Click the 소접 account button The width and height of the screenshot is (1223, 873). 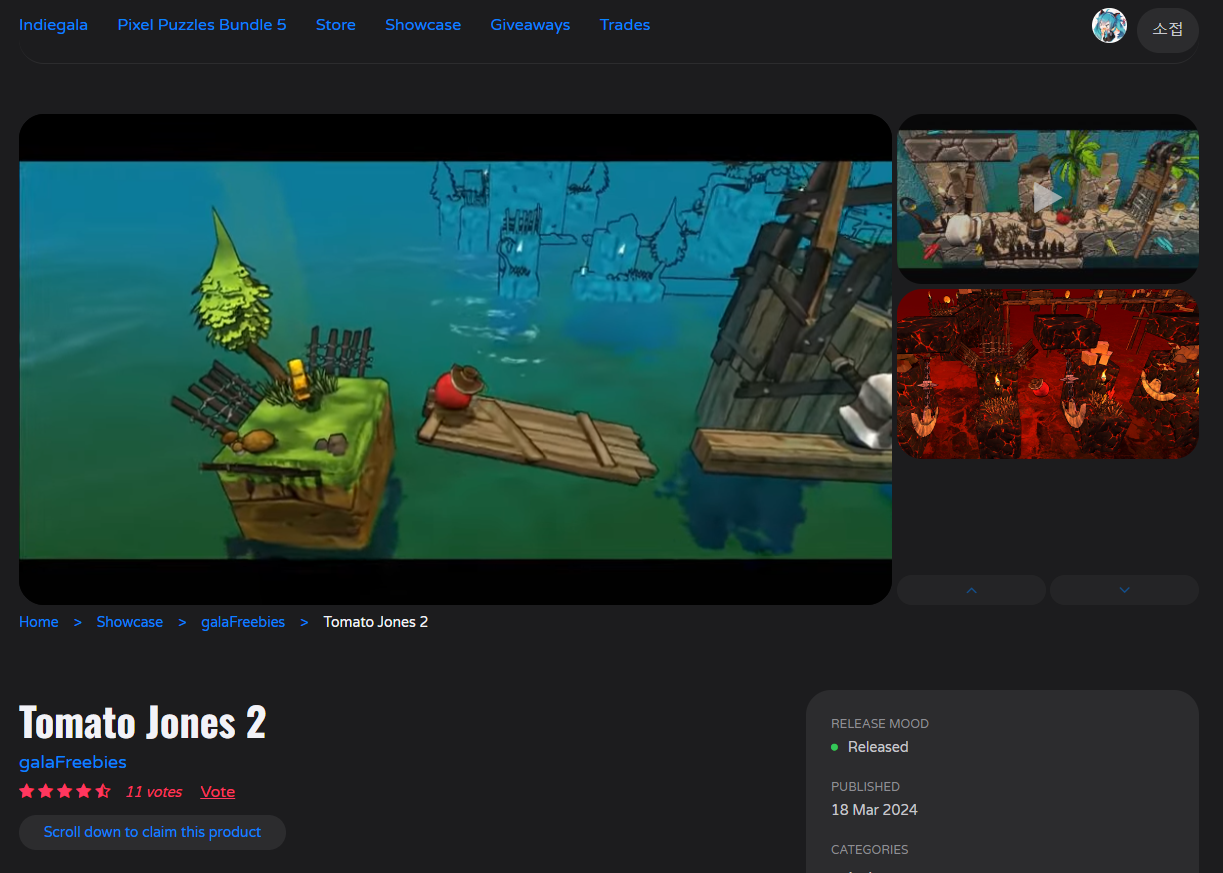click(x=1167, y=30)
